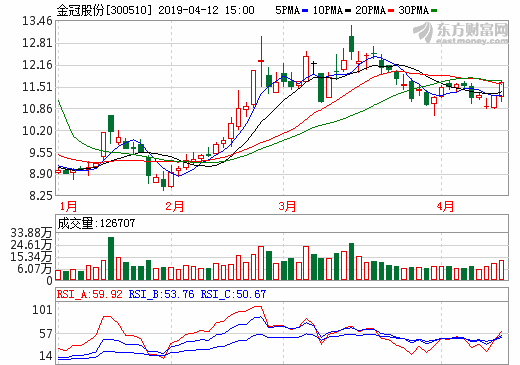
Task: Click the 12.81 price axis label
Action: (37, 43)
